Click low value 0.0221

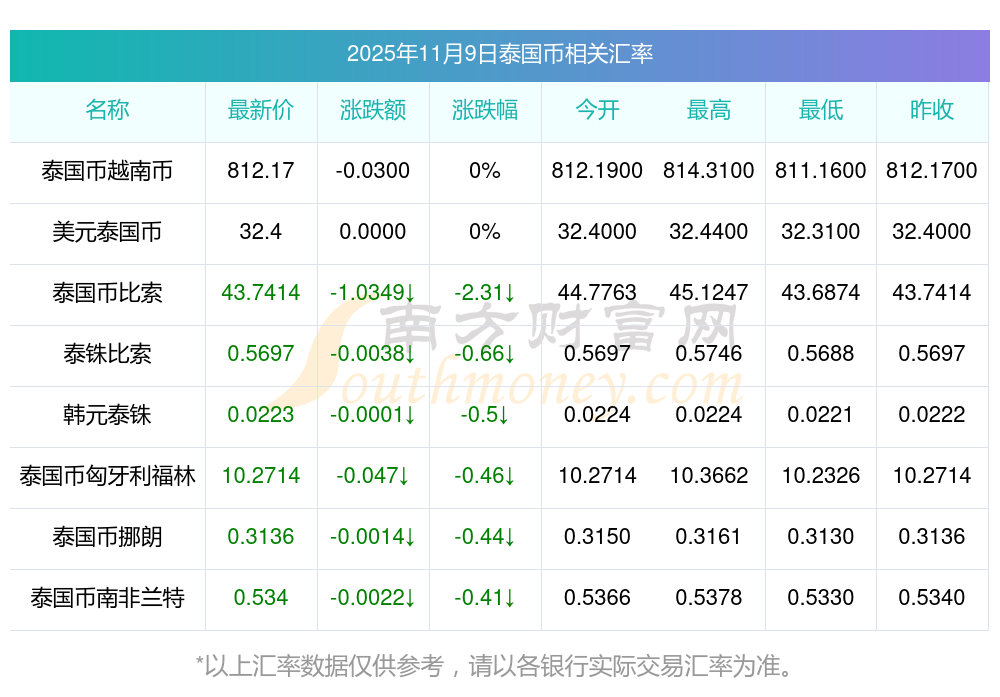coord(821,415)
